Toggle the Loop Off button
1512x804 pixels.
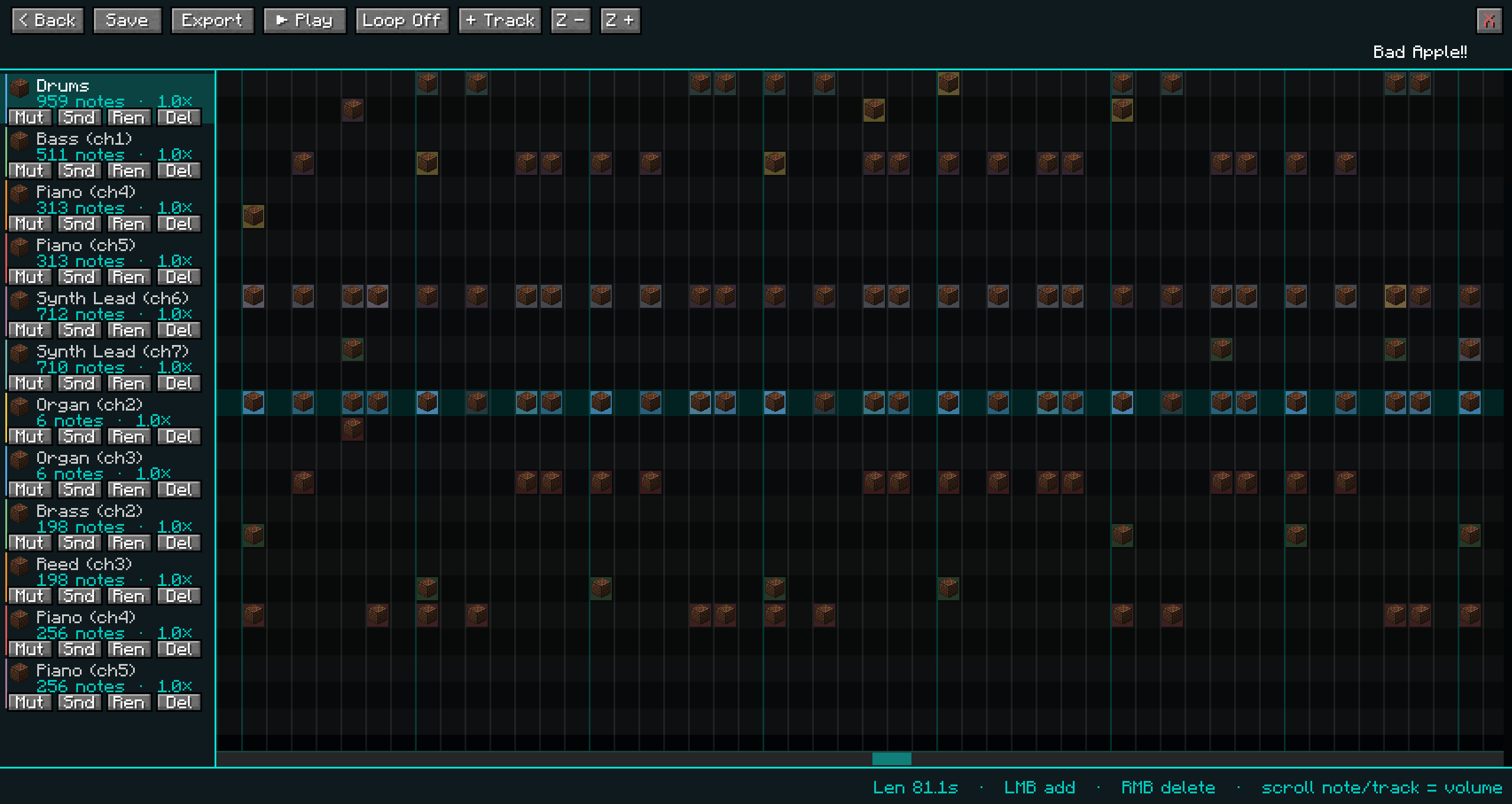[402, 21]
